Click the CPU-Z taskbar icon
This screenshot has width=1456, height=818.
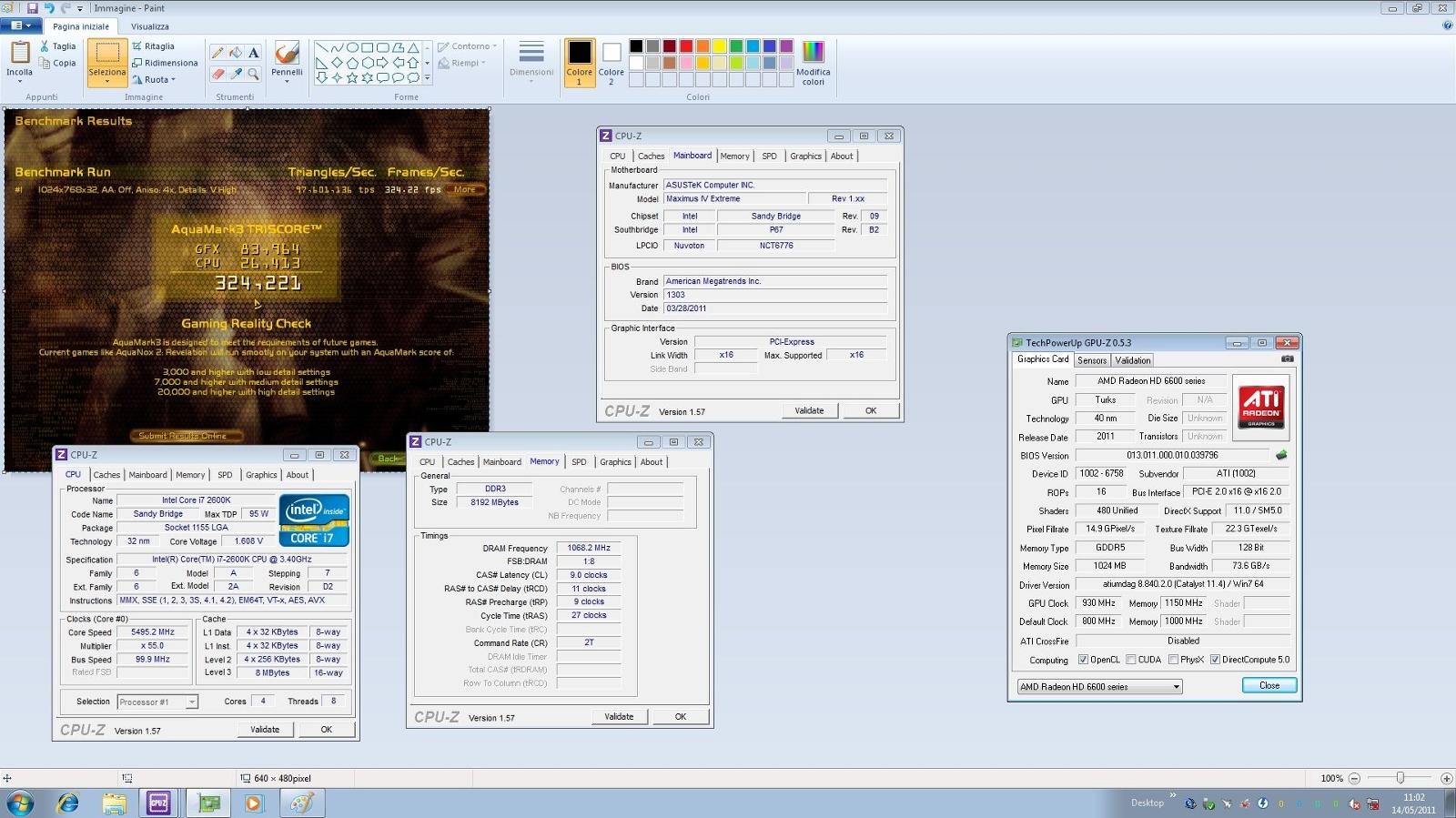click(x=158, y=803)
